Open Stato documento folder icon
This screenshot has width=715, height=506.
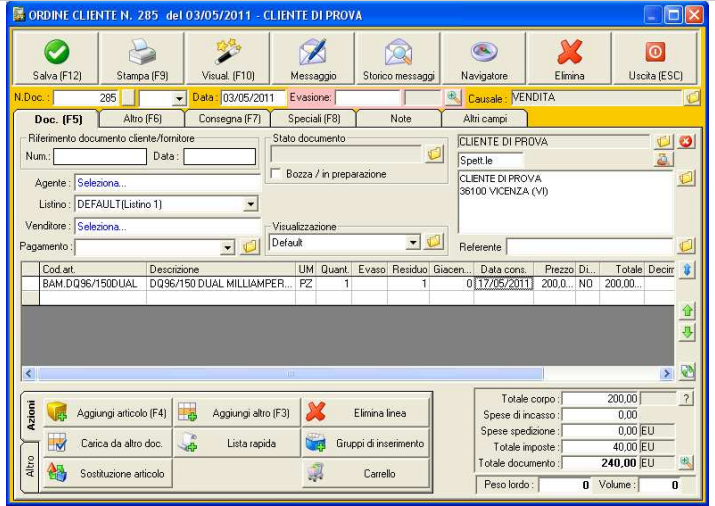434,154
